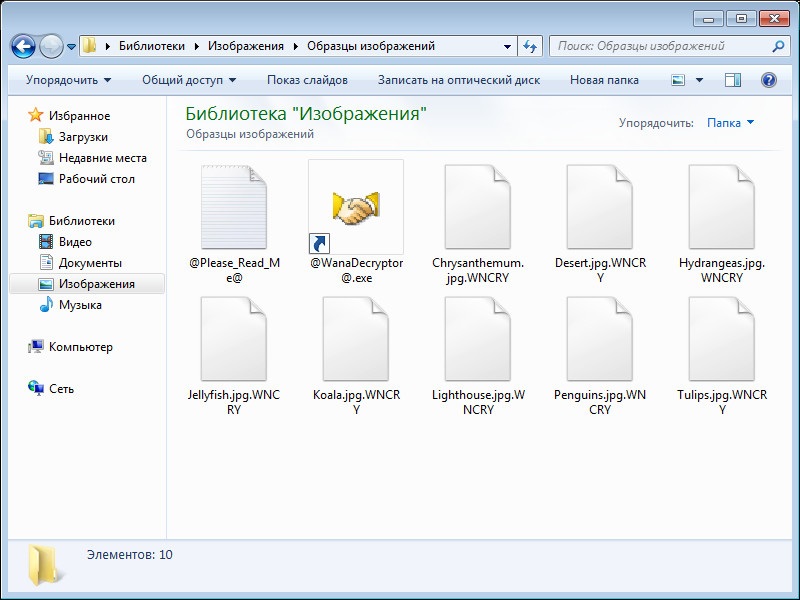The image size is (800, 600).
Task: Click the Help question mark icon
Action: pyautogui.click(x=769, y=80)
